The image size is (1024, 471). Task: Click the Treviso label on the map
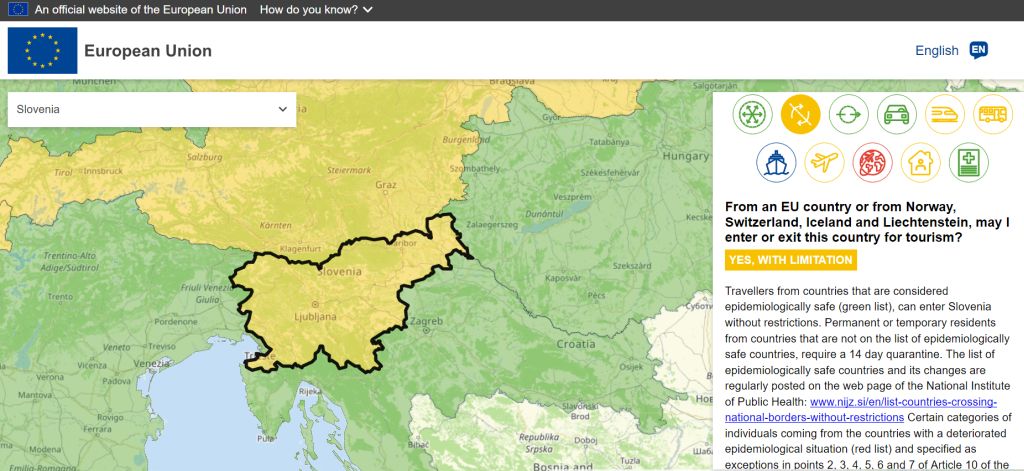coord(161,347)
